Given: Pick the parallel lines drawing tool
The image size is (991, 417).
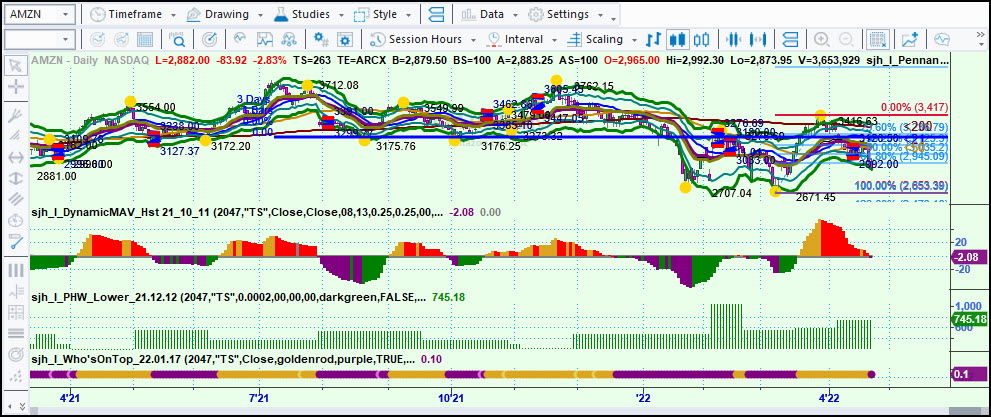Looking at the screenshot, I should 15,199.
